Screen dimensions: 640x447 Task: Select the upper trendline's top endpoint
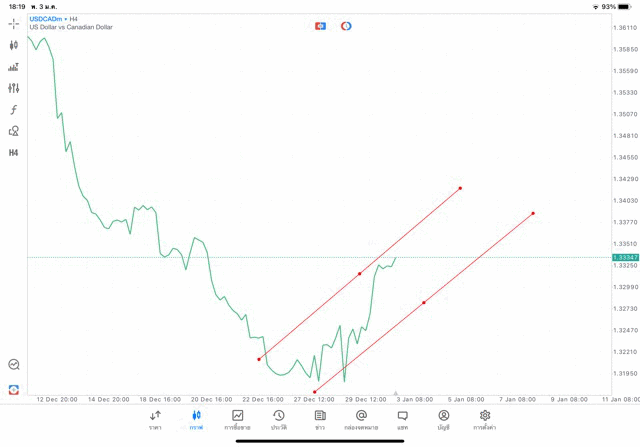pos(460,188)
